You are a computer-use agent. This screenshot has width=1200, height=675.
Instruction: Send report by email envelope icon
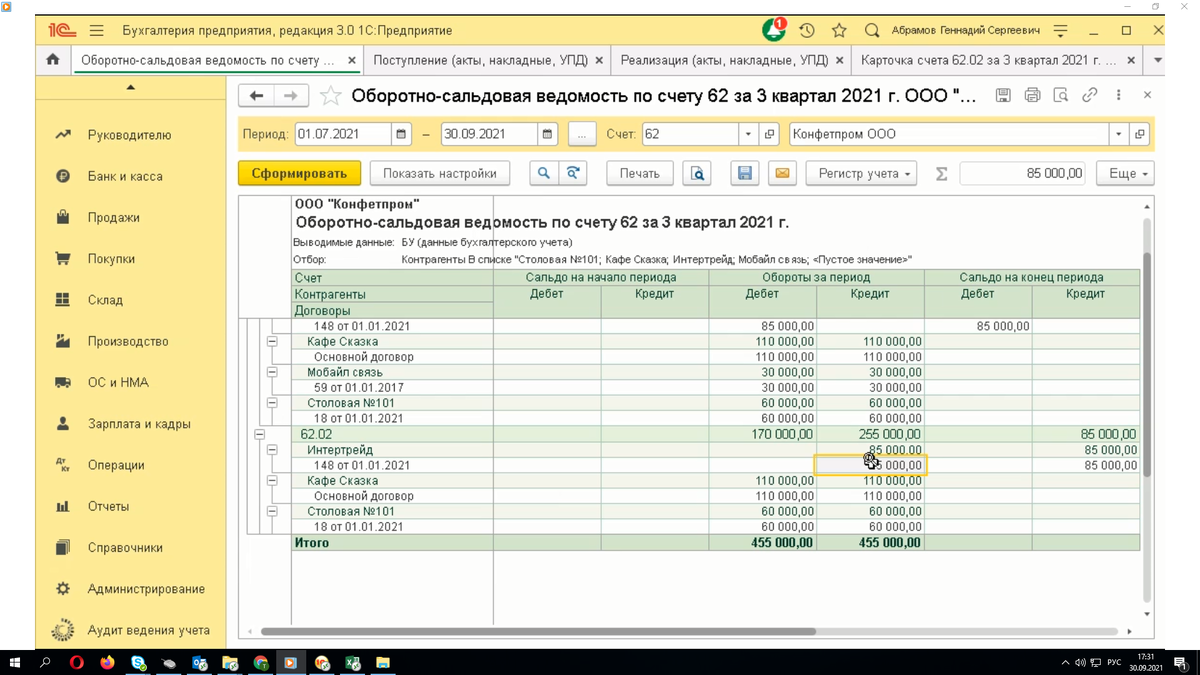point(782,173)
